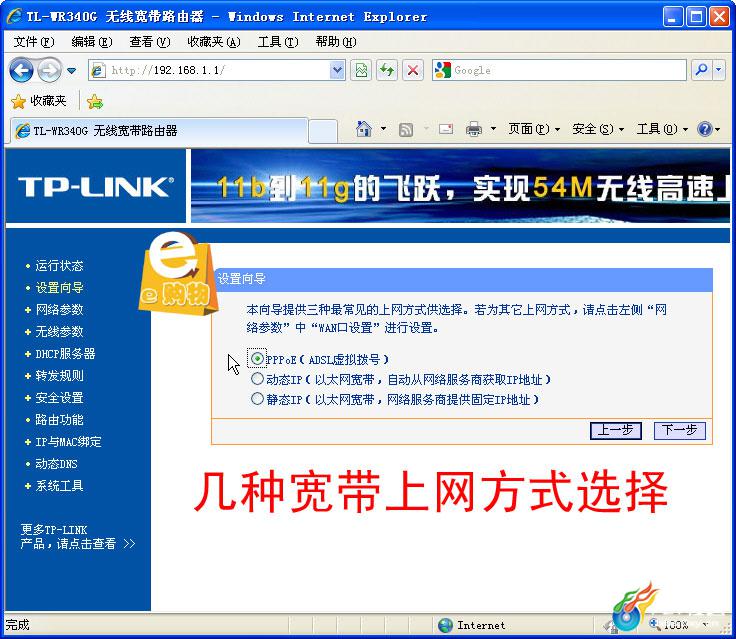Click the 下一步 button
Viewport: 736px width, 639px height.
click(680, 431)
